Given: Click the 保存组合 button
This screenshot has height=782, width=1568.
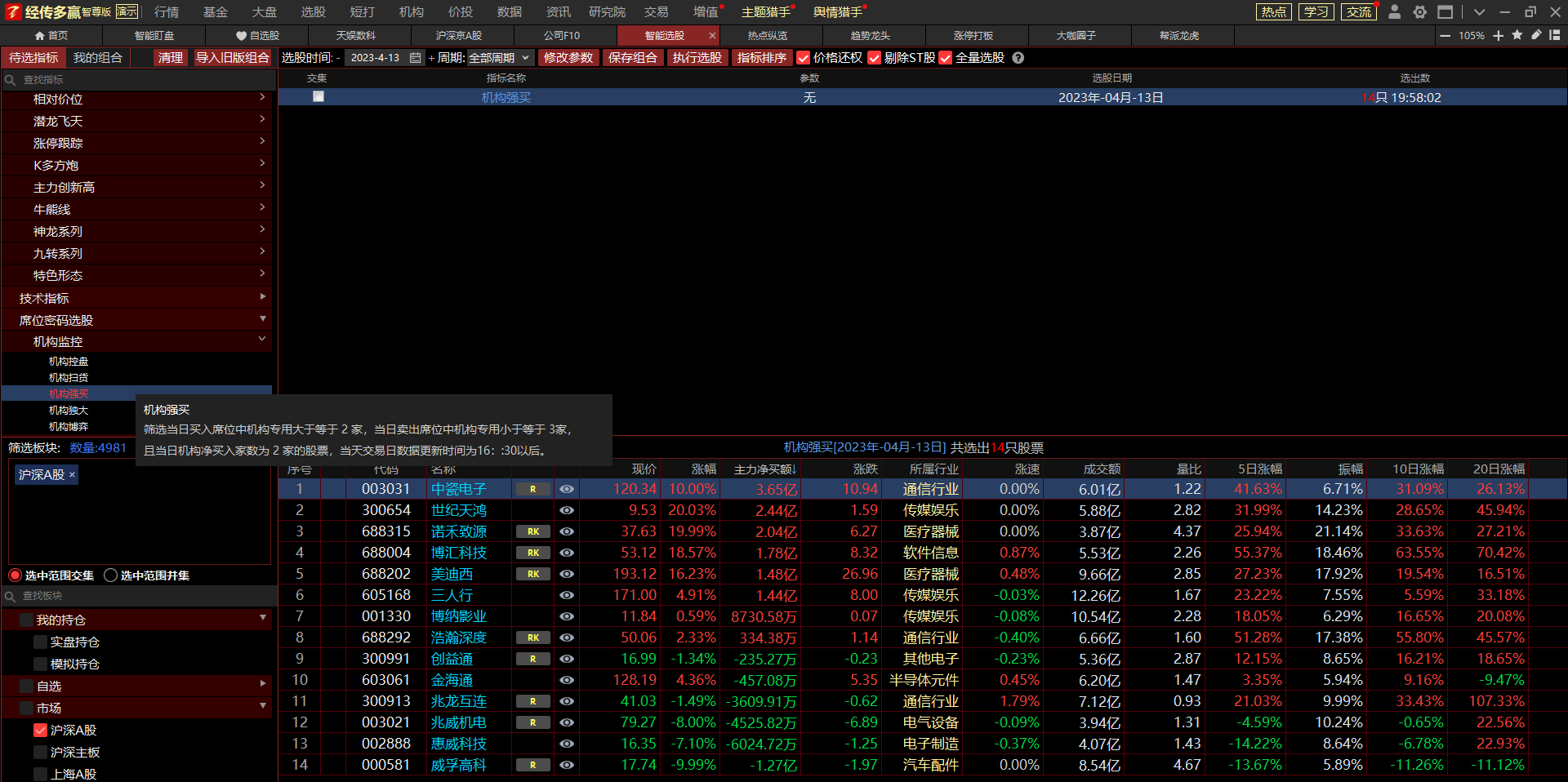Looking at the screenshot, I should tap(633, 58).
